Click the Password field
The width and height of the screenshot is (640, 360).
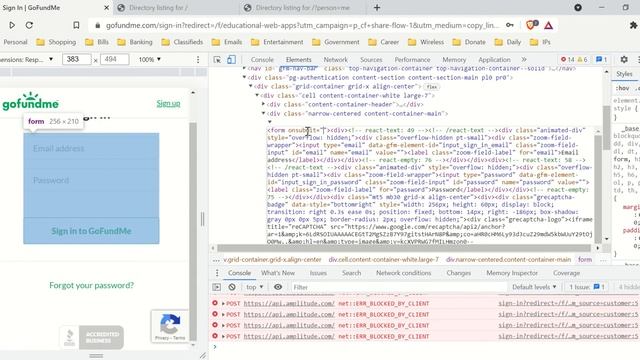coord(91,180)
